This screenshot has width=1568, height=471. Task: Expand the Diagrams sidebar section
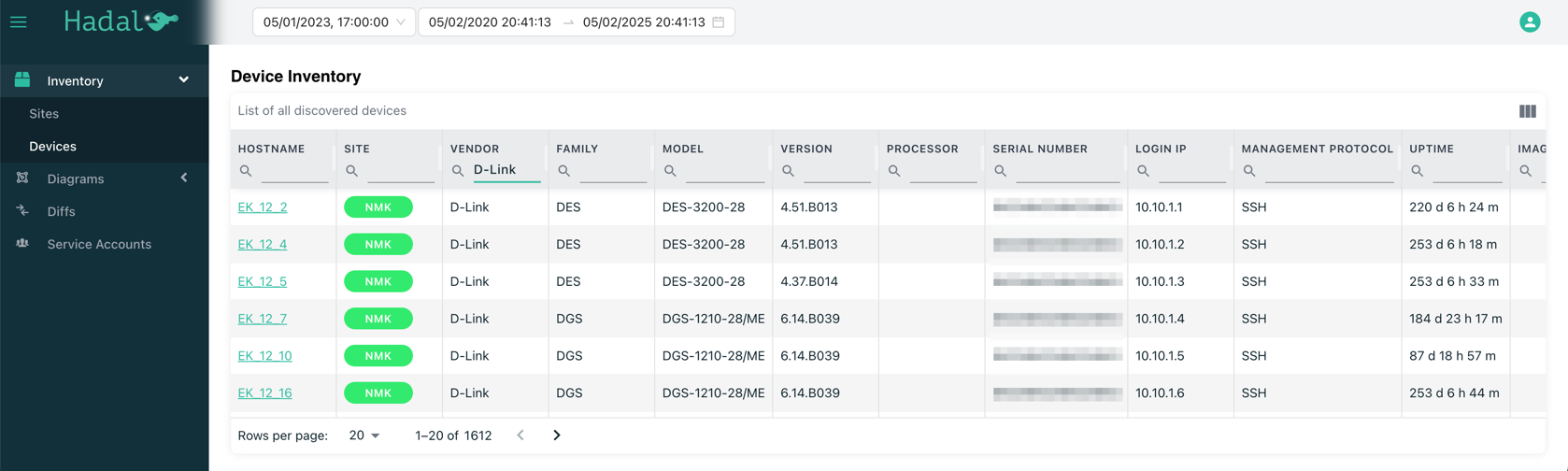(183, 178)
